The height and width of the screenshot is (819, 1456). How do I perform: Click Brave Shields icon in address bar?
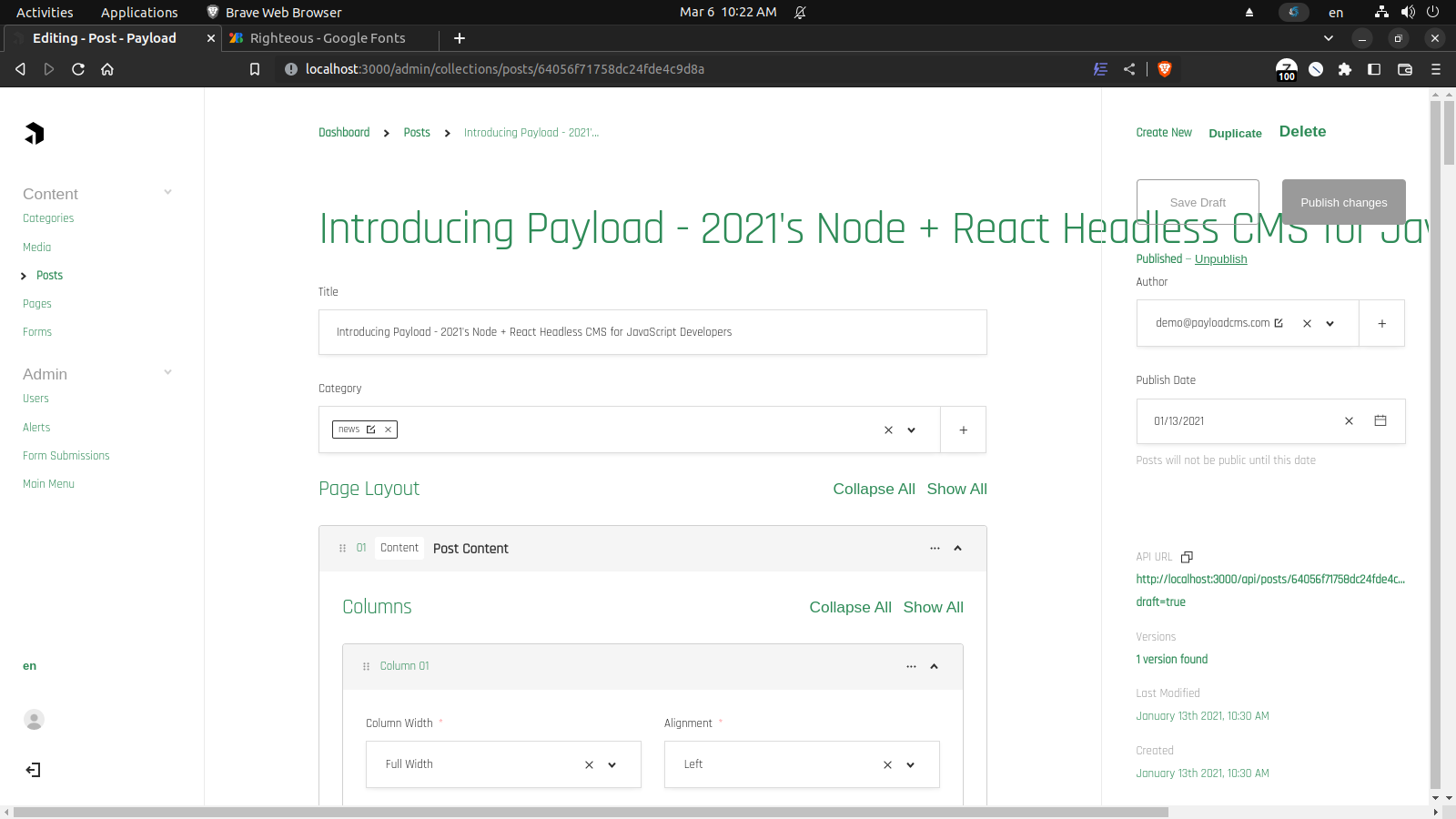click(x=1164, y=69)
